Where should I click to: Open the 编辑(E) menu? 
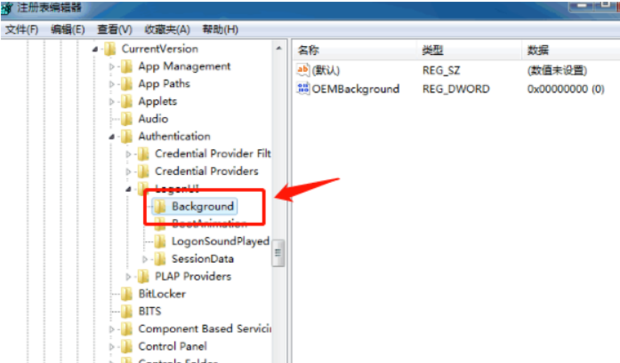click(x=68, y=30)
